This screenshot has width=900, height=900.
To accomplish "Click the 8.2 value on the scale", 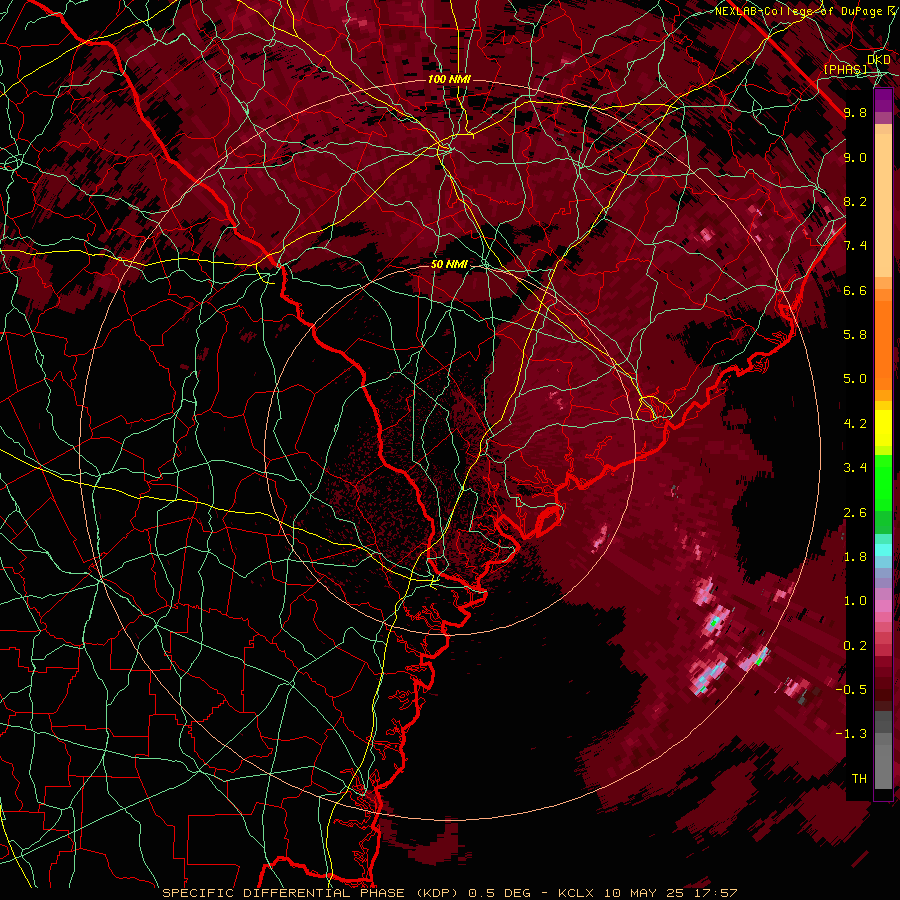I will [x=855, y=201].
